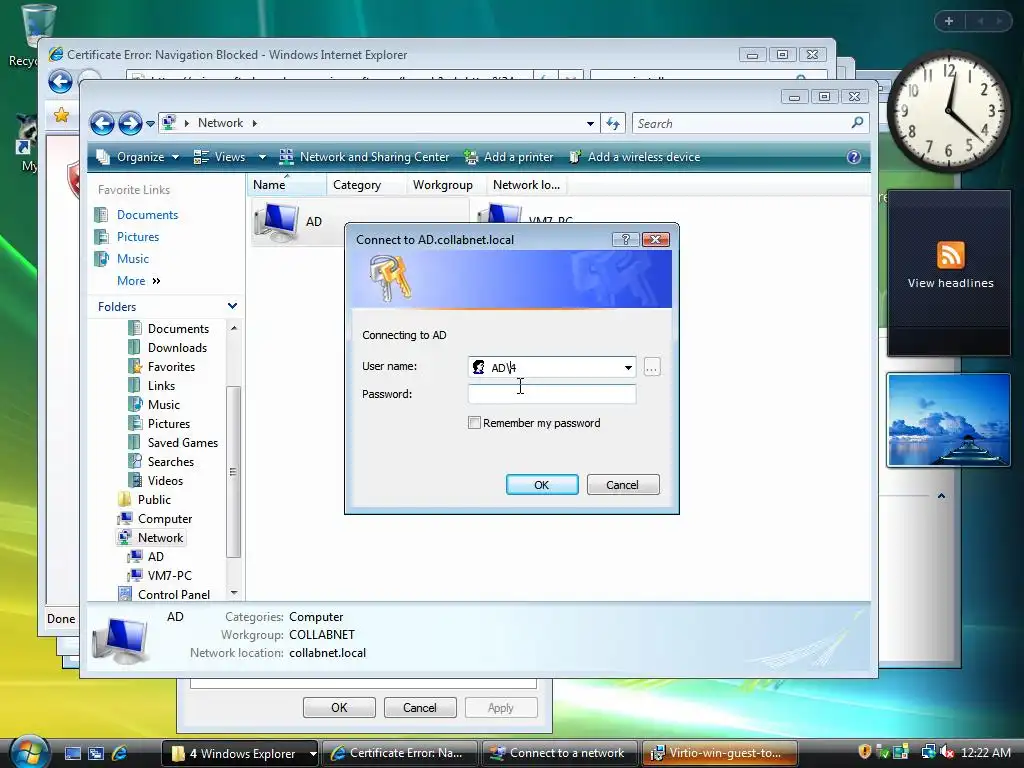This screenshot has height=768, width=1024.
Task: Click folders tree scrollbar up arrow
Action: (234, 328)
